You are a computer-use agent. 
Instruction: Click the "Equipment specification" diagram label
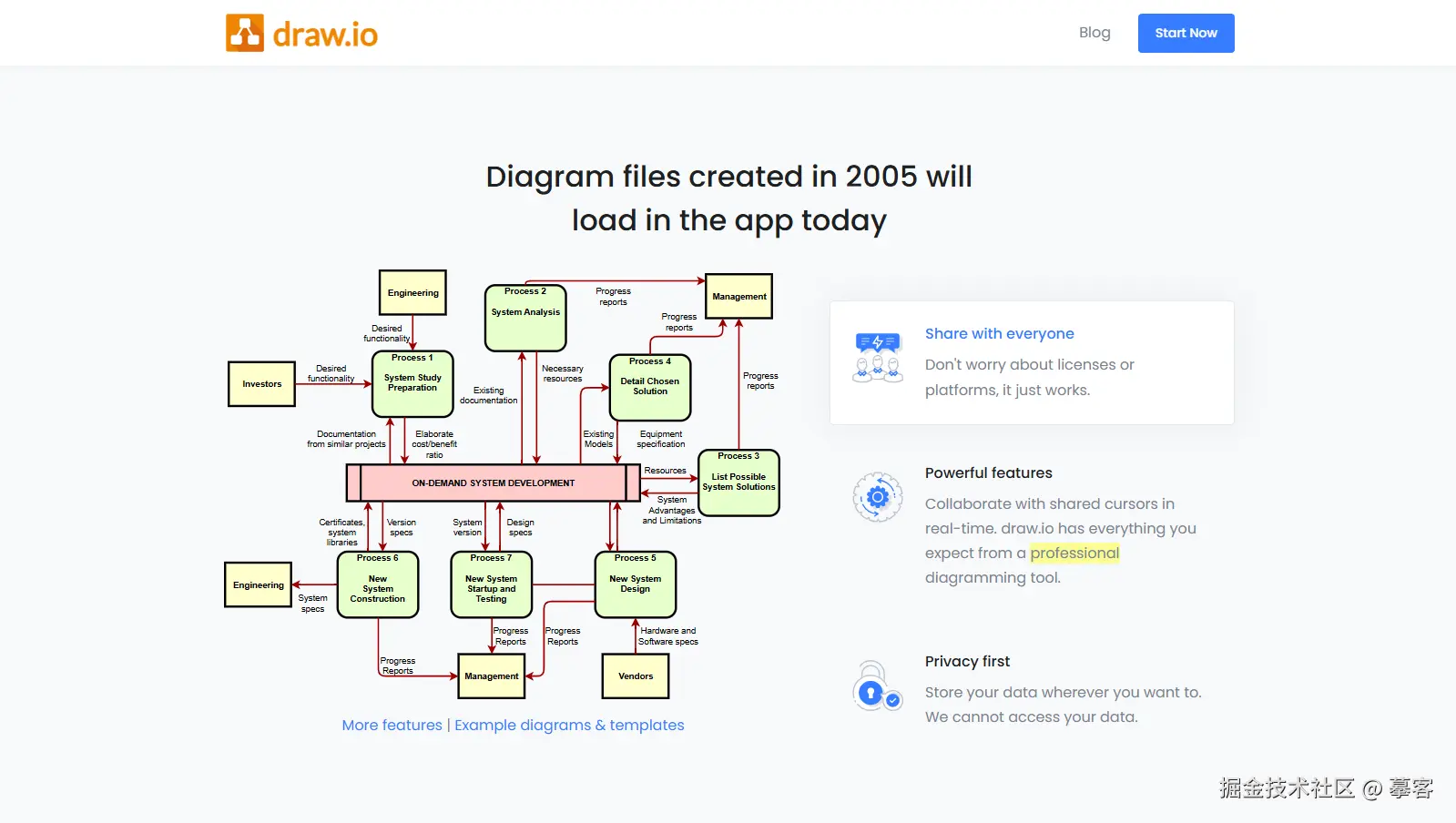[x=661, y=439]
